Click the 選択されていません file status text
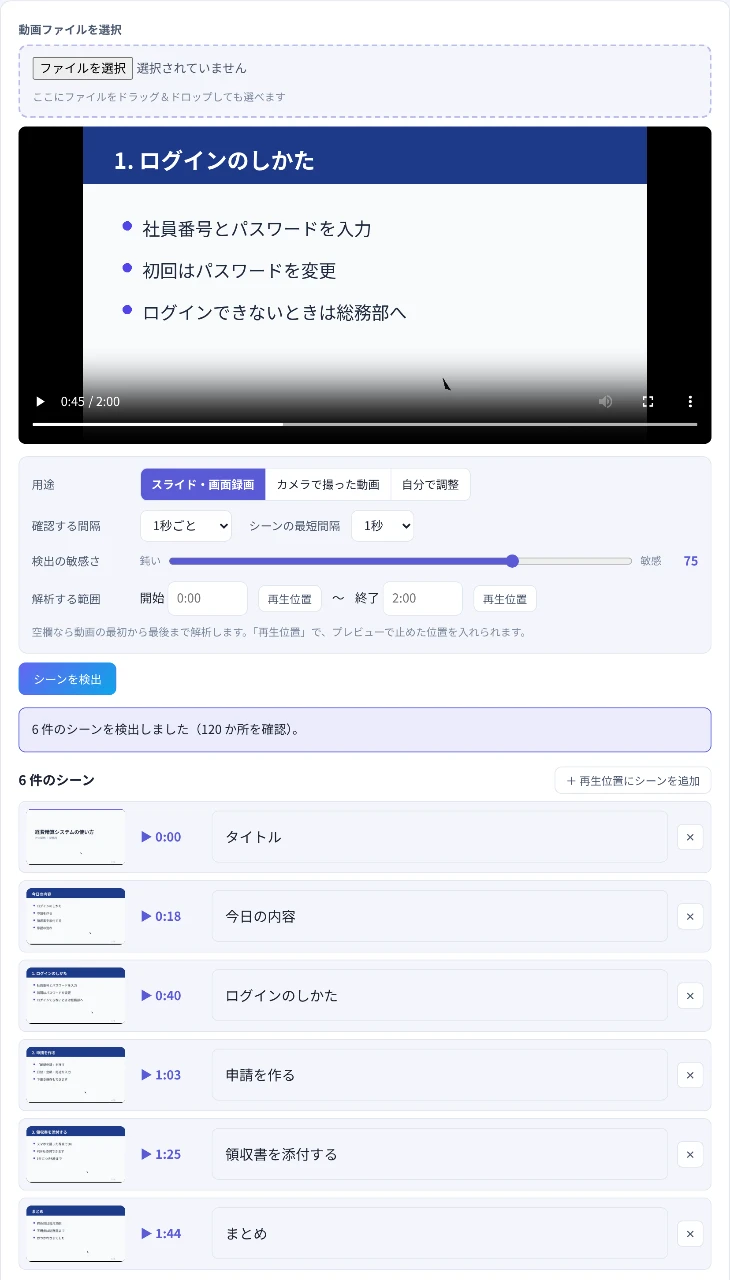This screenshot has width=730, height=1280. [x=192, y=68]
